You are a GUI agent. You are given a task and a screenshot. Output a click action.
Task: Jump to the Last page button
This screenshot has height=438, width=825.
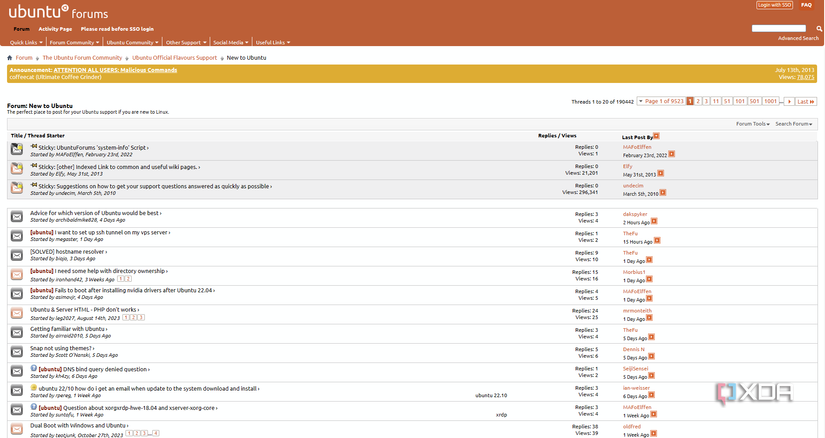tap(806, 102)
